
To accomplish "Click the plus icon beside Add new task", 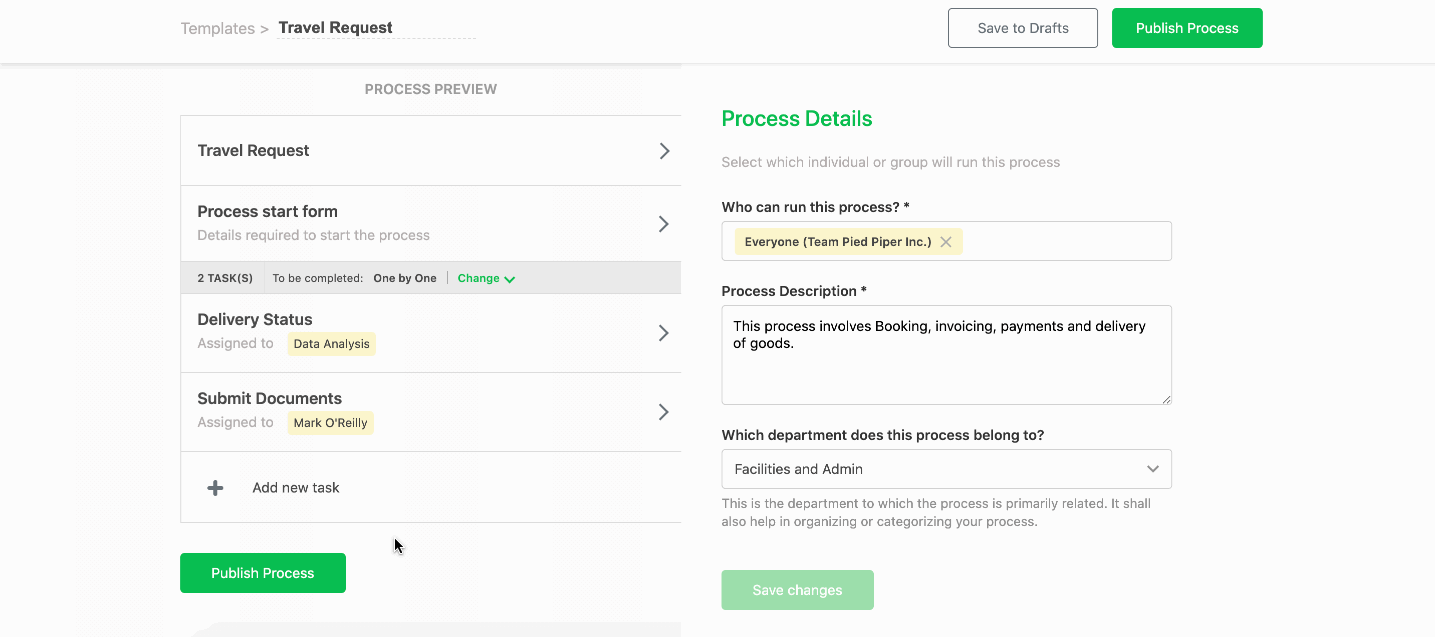I will (x=215, y=488).
